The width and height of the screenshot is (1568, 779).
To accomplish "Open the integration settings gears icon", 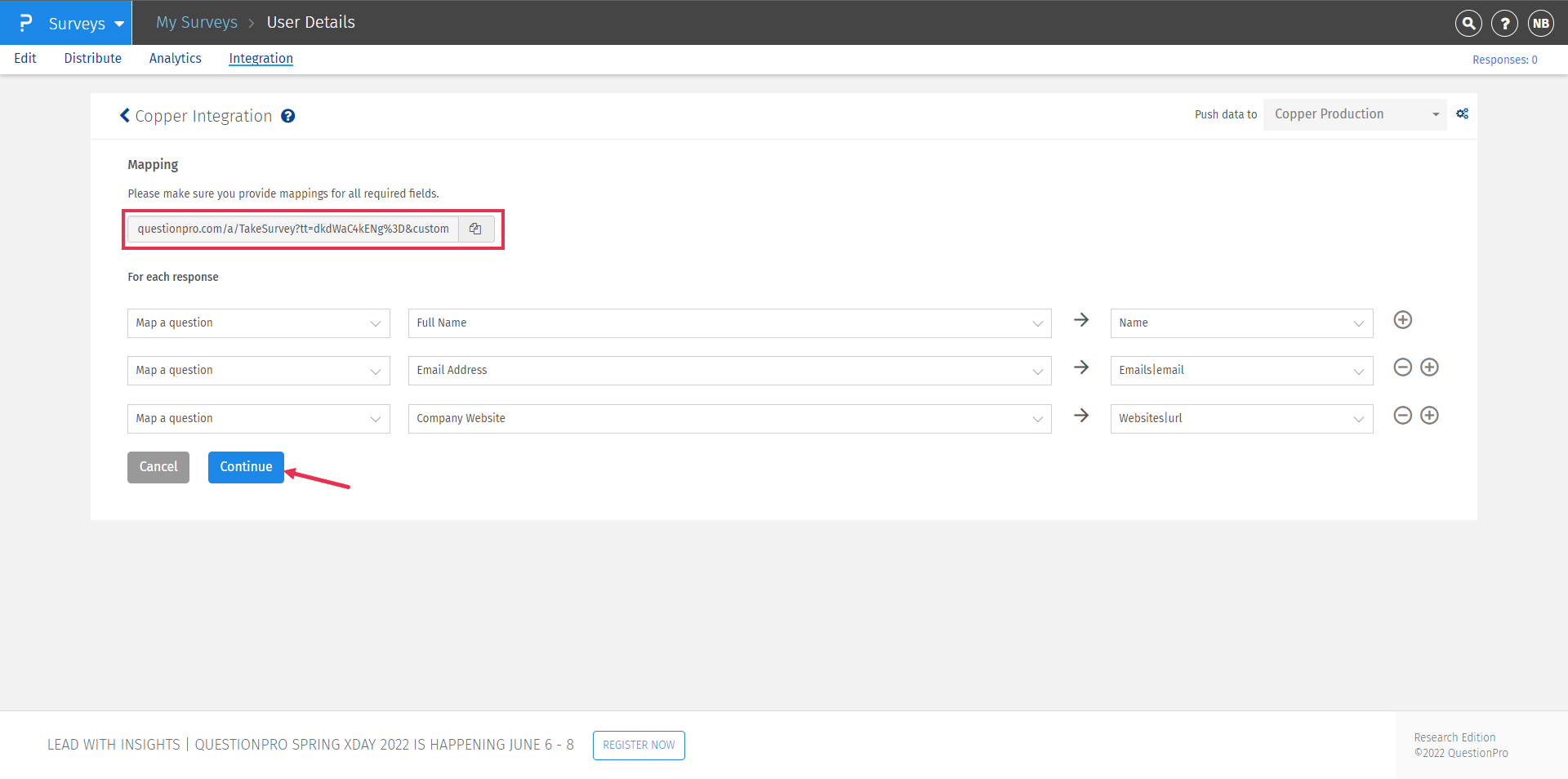I will (x=1462, y=114).
